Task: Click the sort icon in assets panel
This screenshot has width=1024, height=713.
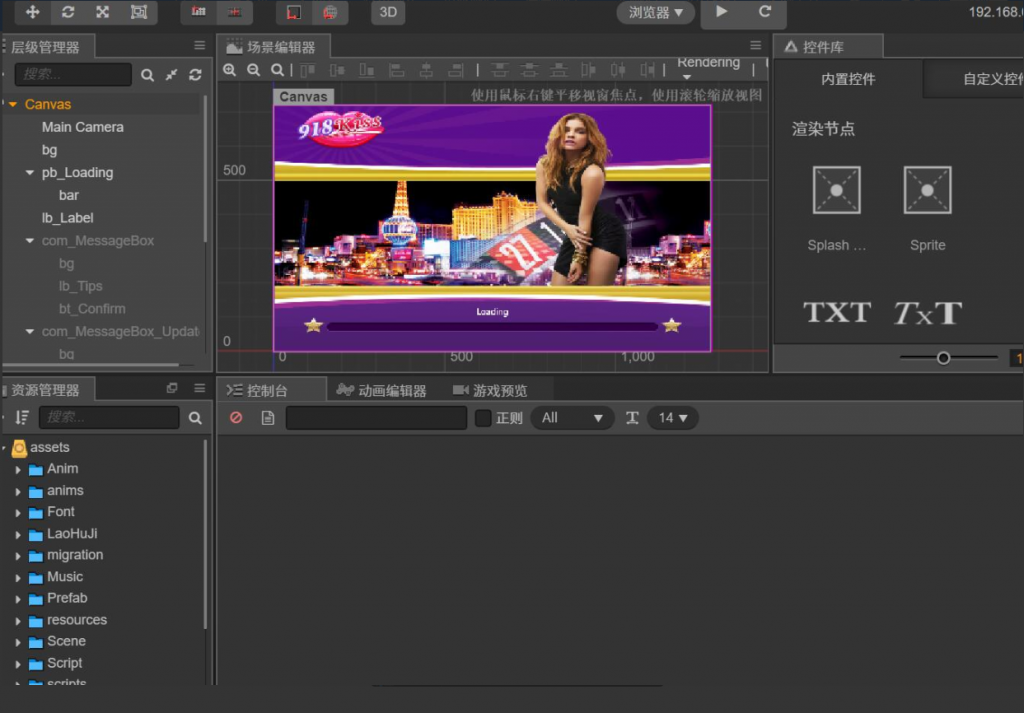Action: (x=22, y=418)
